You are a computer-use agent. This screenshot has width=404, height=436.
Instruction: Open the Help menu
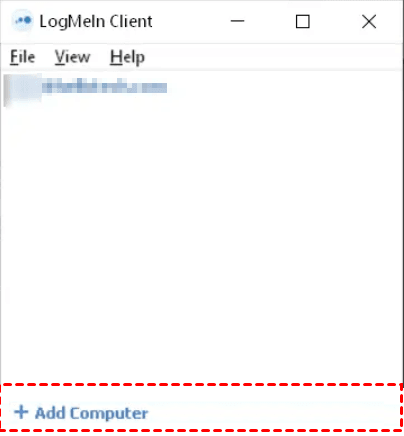[x=127, y=57]
